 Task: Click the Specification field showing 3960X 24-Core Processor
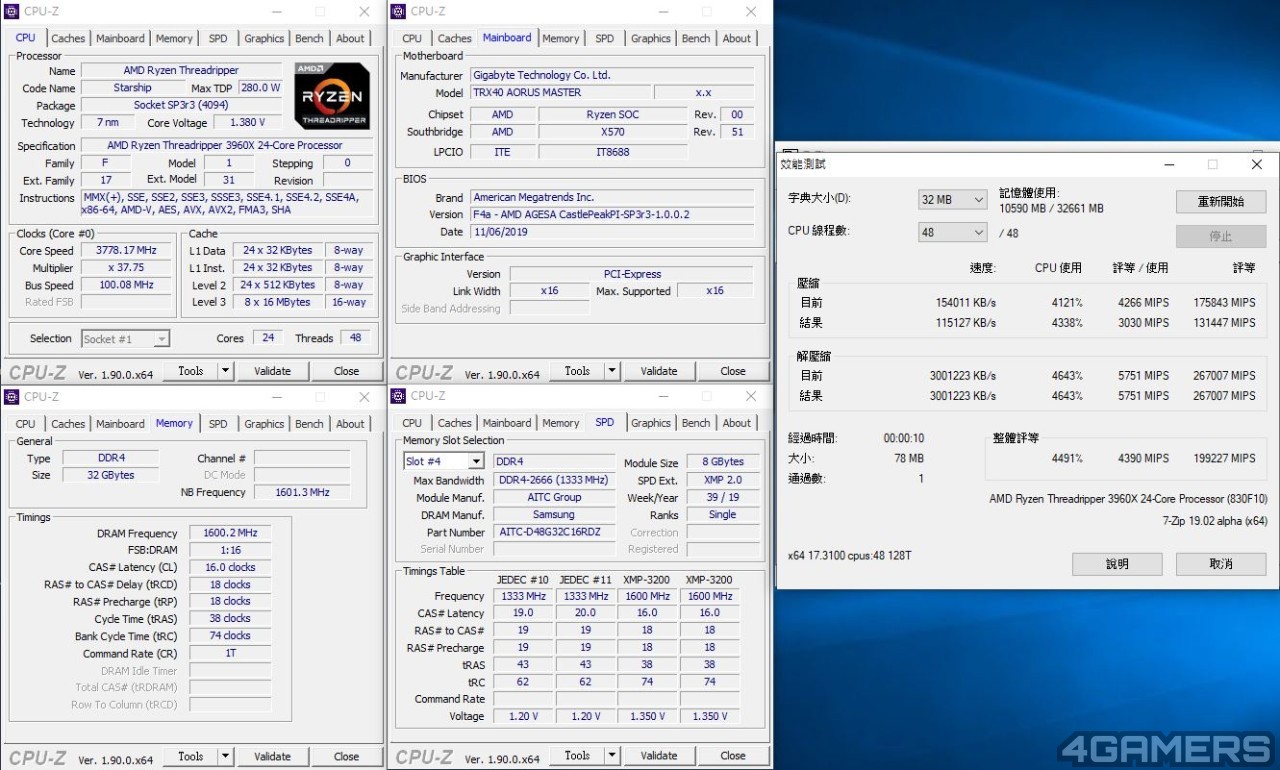pyautogui.click(x=227, y=146)
